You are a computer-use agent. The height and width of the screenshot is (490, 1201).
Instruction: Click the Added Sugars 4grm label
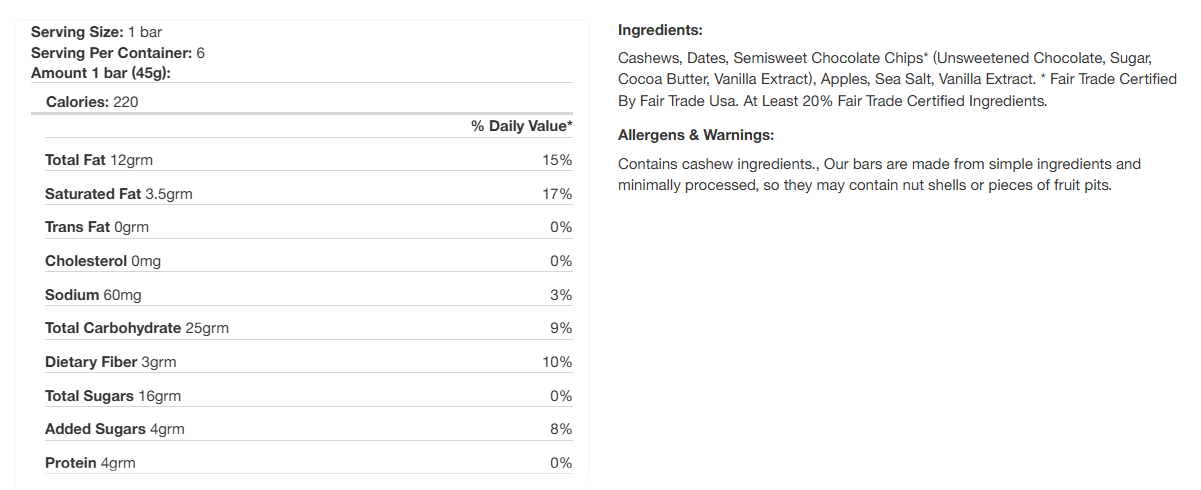coord(114,429)
